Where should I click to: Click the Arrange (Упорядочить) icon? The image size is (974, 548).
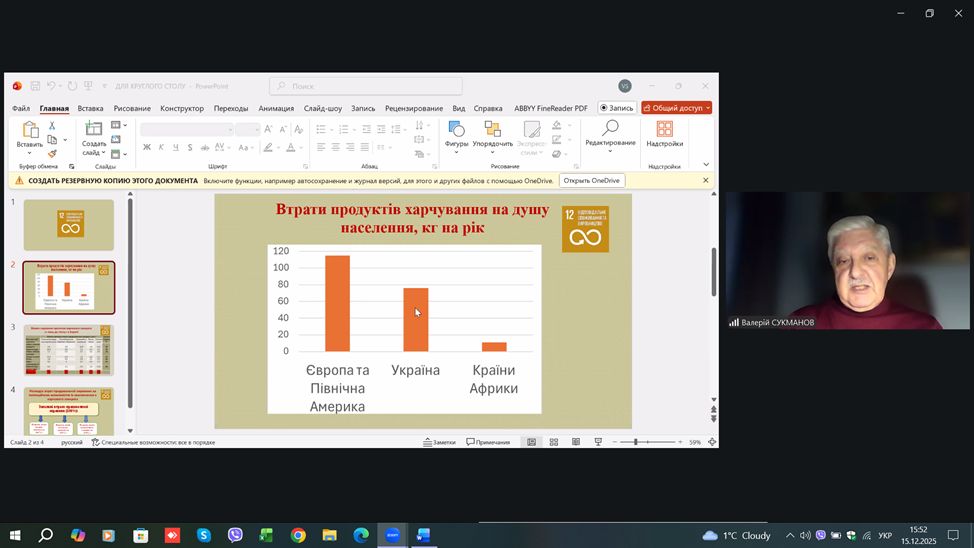click(x=492, y=130)
